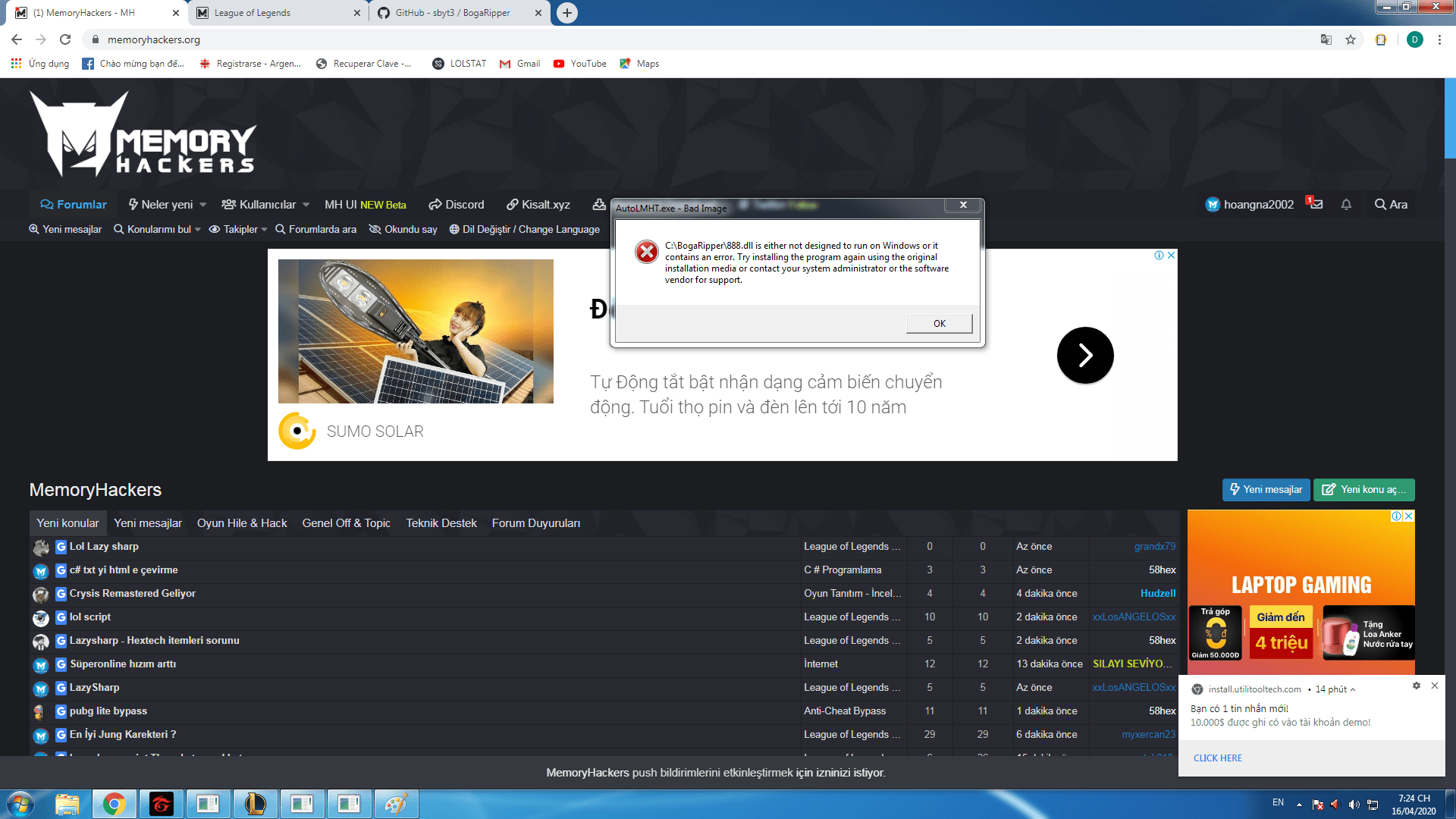Screen dimensions: 1456x819
Task: Open the Ara search button
Action: click(1392, 205)
